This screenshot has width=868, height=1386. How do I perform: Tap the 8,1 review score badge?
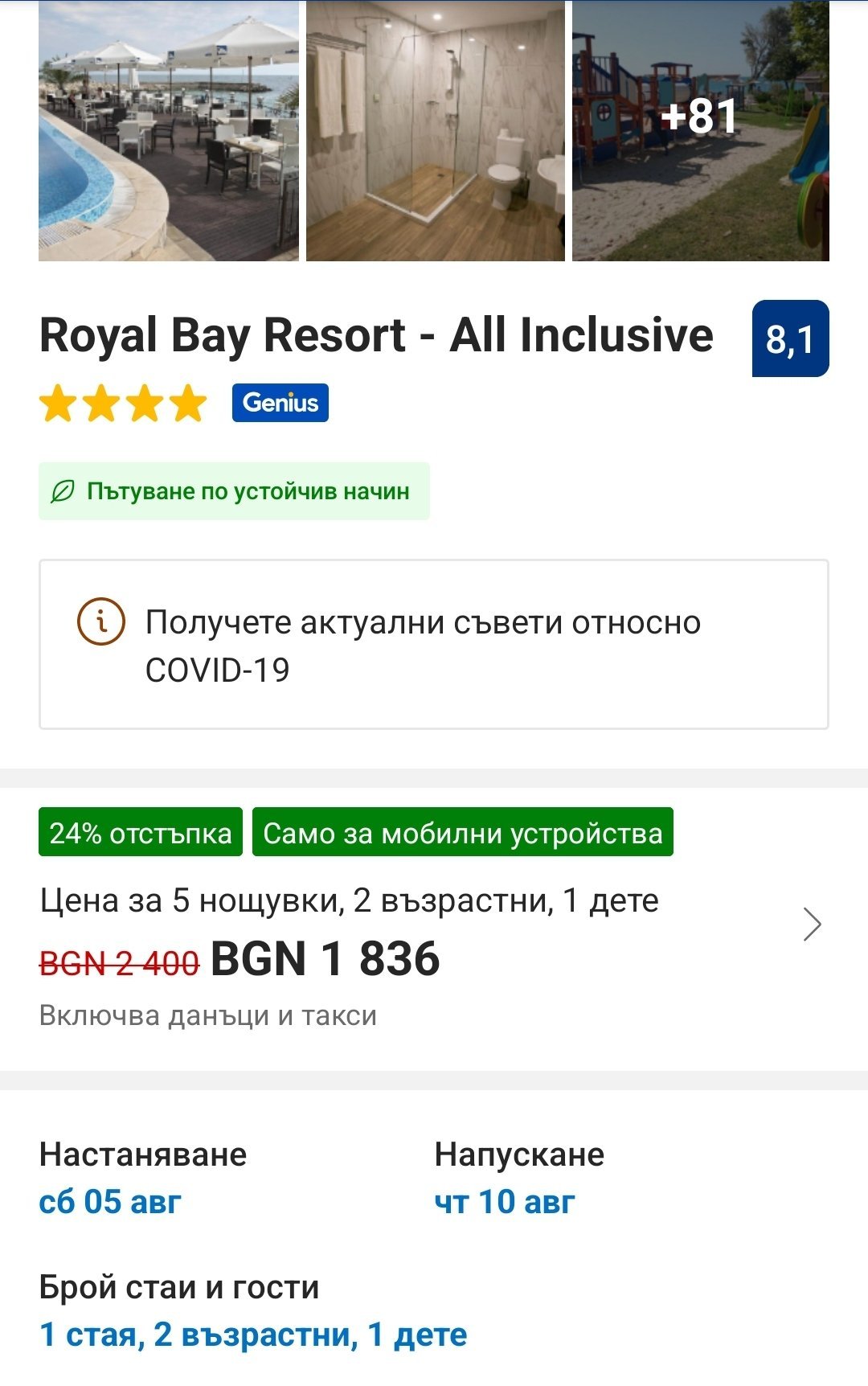[x=790, y=338]
